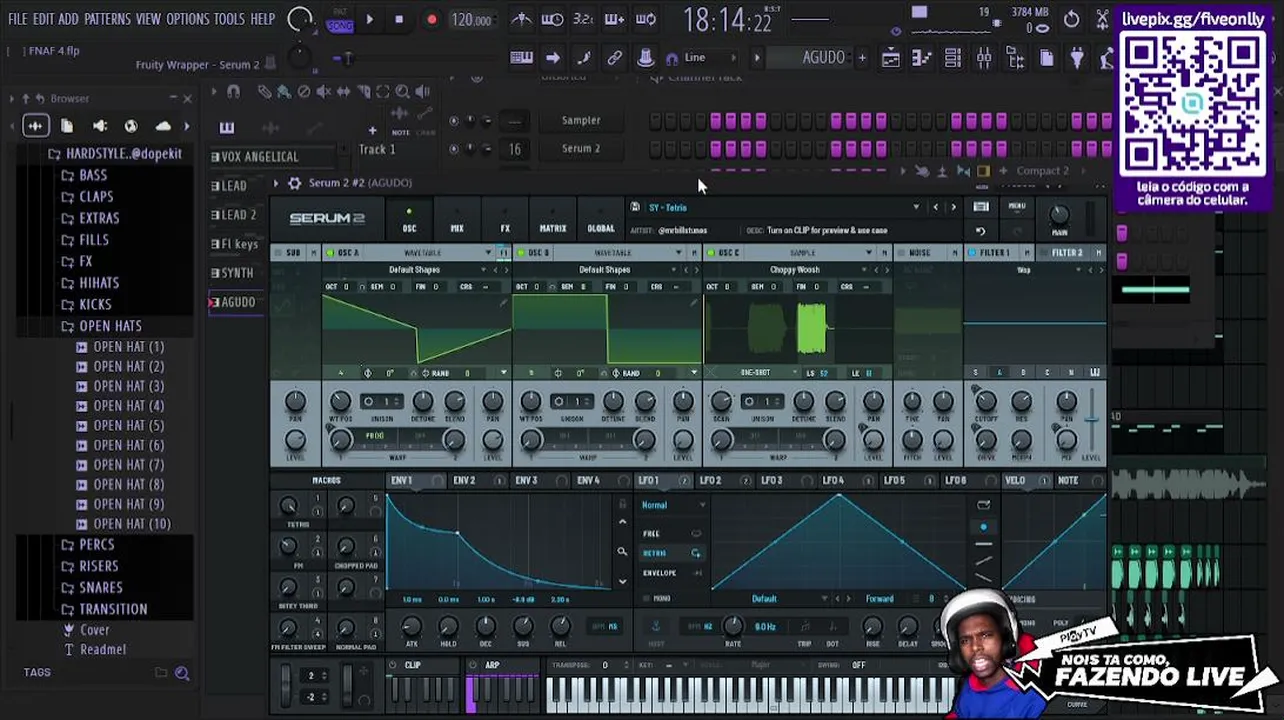Enable the SUB oscillator

click(x=278, y=253)
